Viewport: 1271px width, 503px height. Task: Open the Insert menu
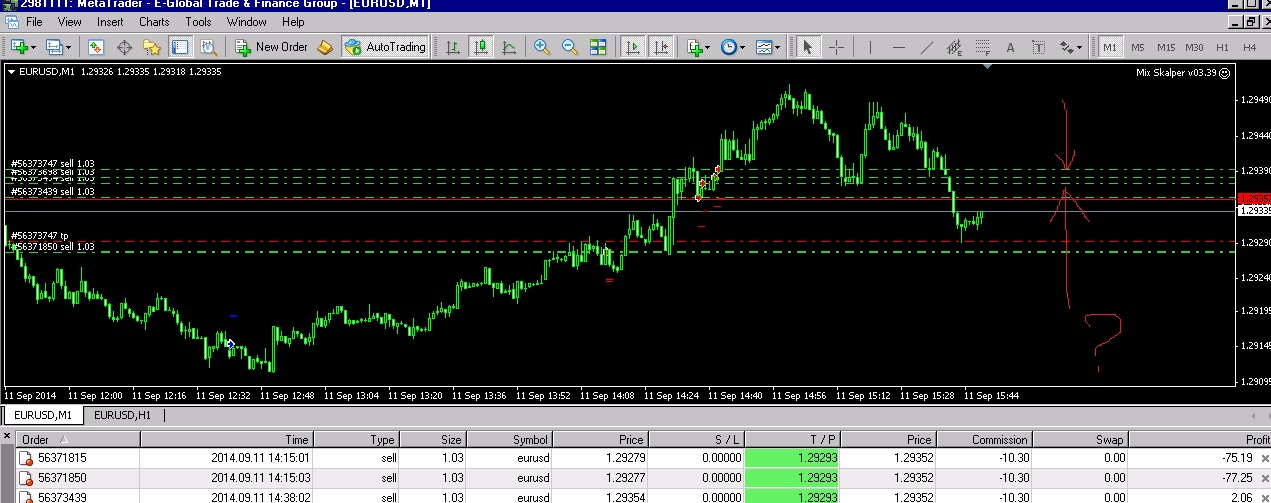(x=110, y=21)
